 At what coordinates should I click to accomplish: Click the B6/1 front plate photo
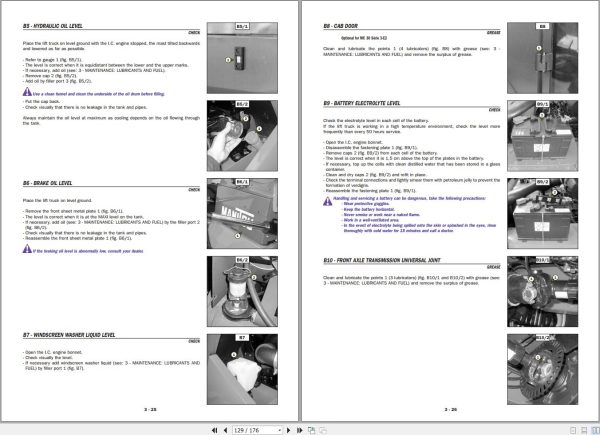(242, 213)
